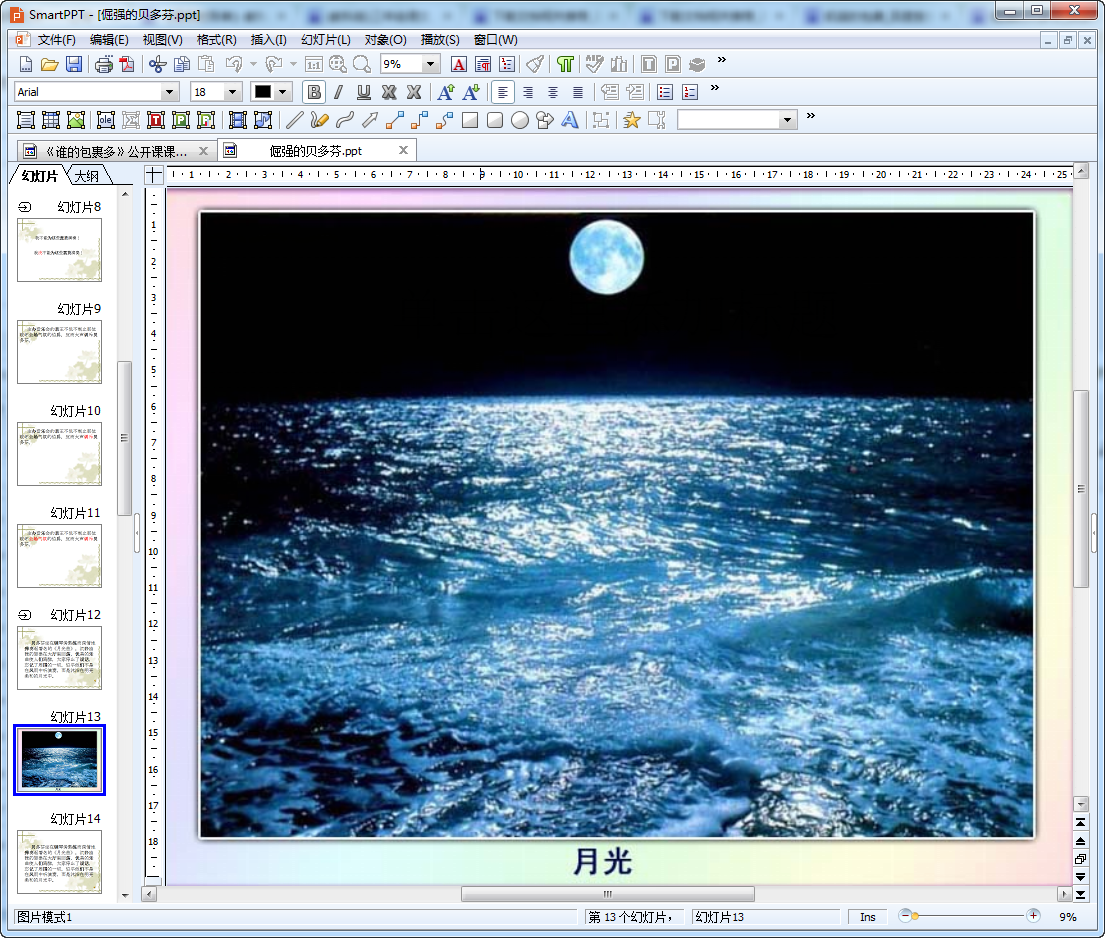
Task: Insert a table frame
Action: point(51,120)
